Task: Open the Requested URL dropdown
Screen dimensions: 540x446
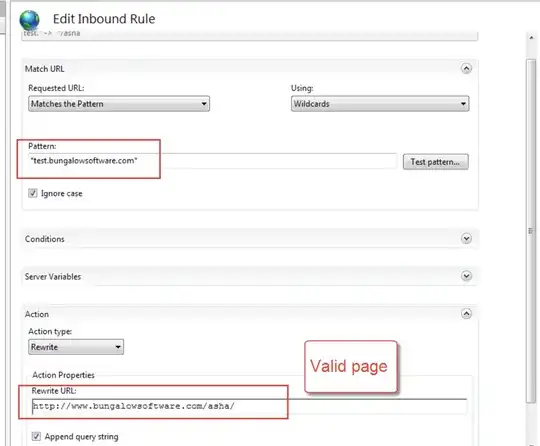Action: coord(119,104)
